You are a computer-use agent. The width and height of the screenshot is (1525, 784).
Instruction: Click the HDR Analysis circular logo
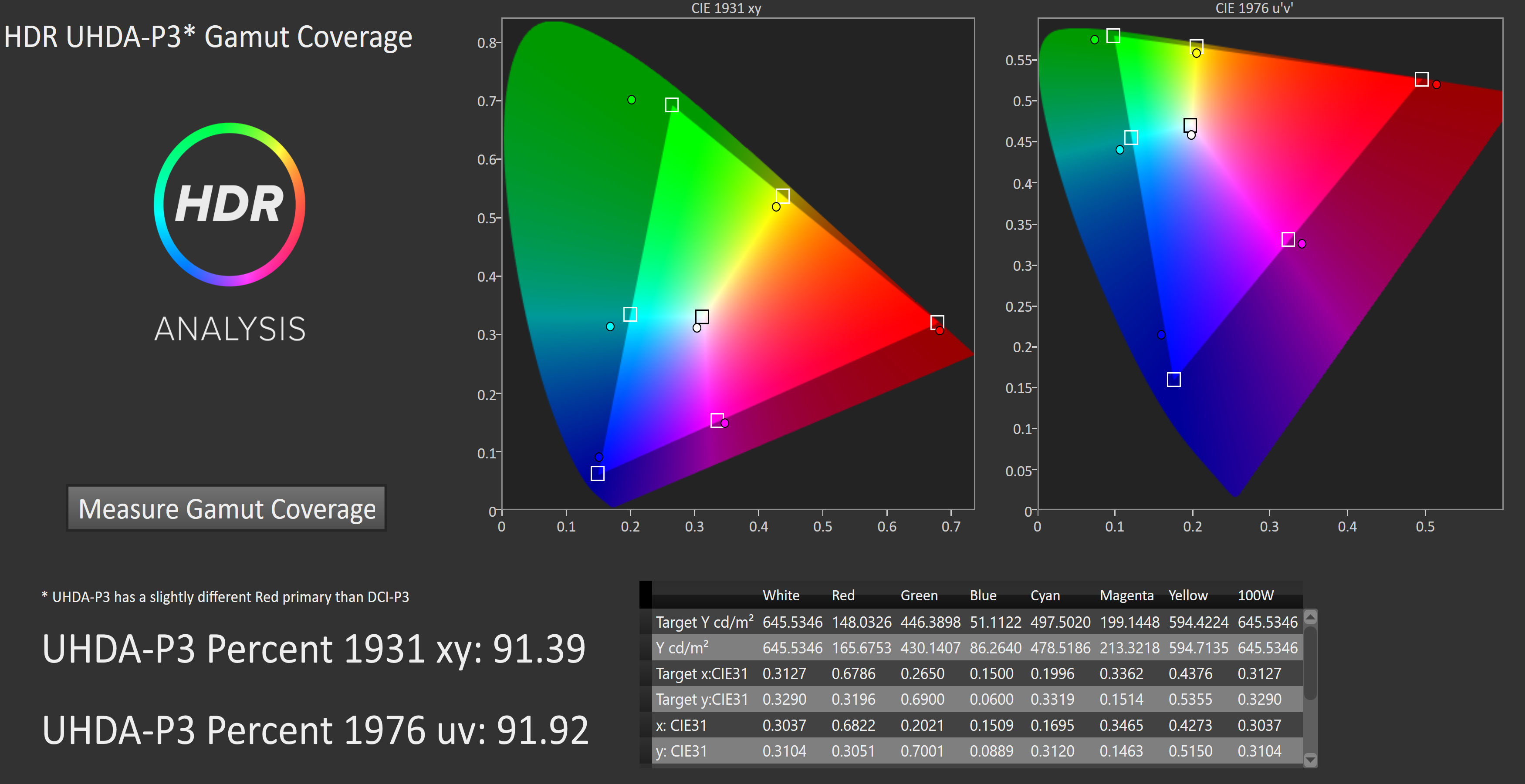pos(229,204)
